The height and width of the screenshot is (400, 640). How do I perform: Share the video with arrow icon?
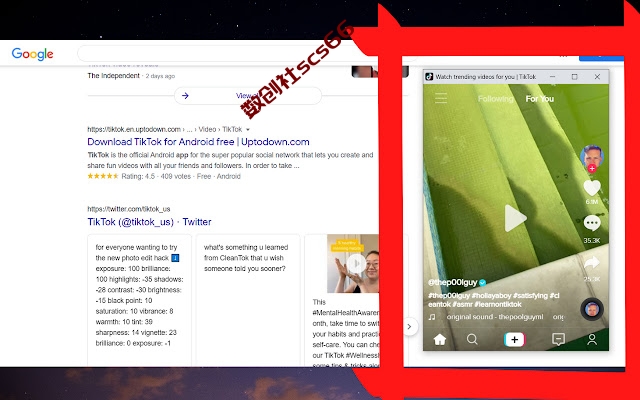click(x=592, y=262)
